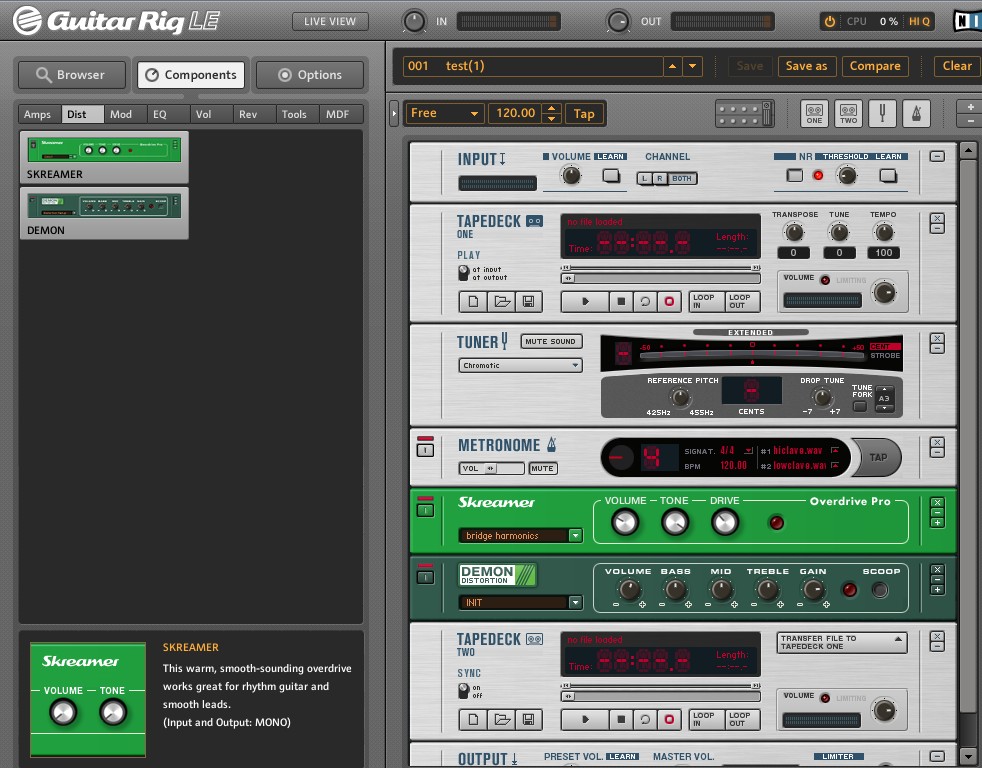Toggle Skreamer power switch
This screenshot has height=768, width=982.
point(425,511)
